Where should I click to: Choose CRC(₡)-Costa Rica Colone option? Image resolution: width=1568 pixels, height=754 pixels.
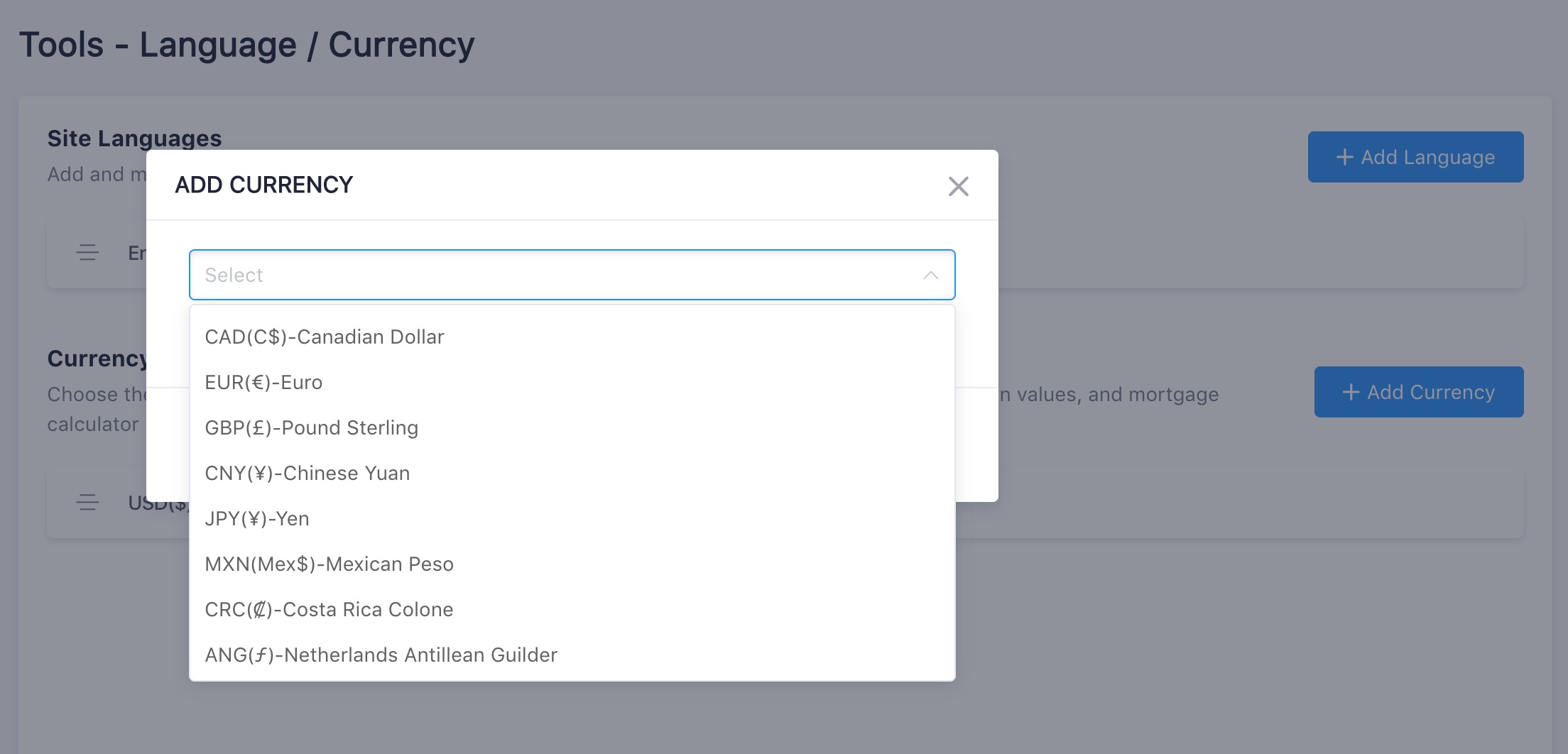click(572, 609)
